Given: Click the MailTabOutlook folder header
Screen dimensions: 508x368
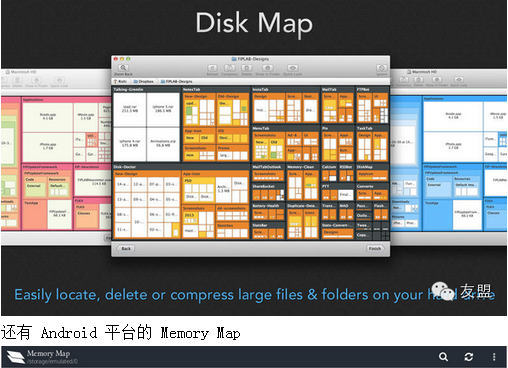Looking at the screenshot, I should 267,167.
